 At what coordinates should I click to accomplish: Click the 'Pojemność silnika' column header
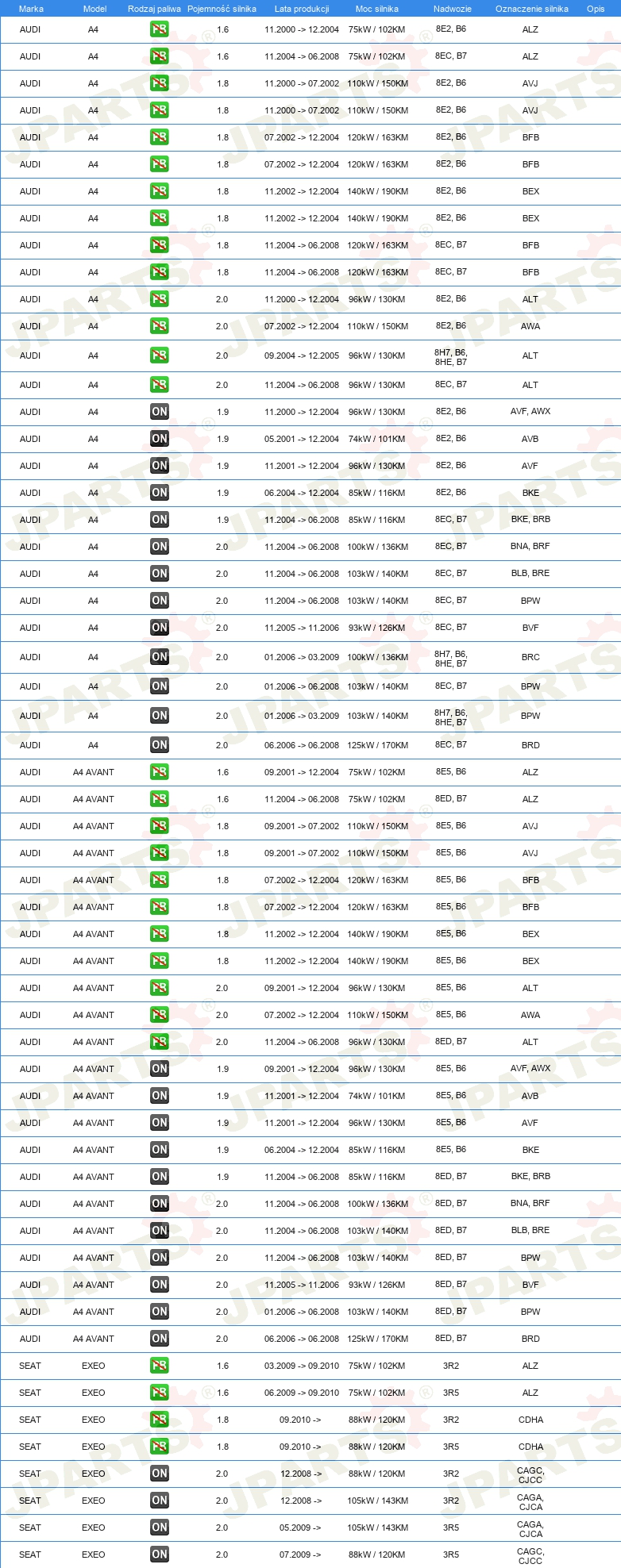click(222, 9)
